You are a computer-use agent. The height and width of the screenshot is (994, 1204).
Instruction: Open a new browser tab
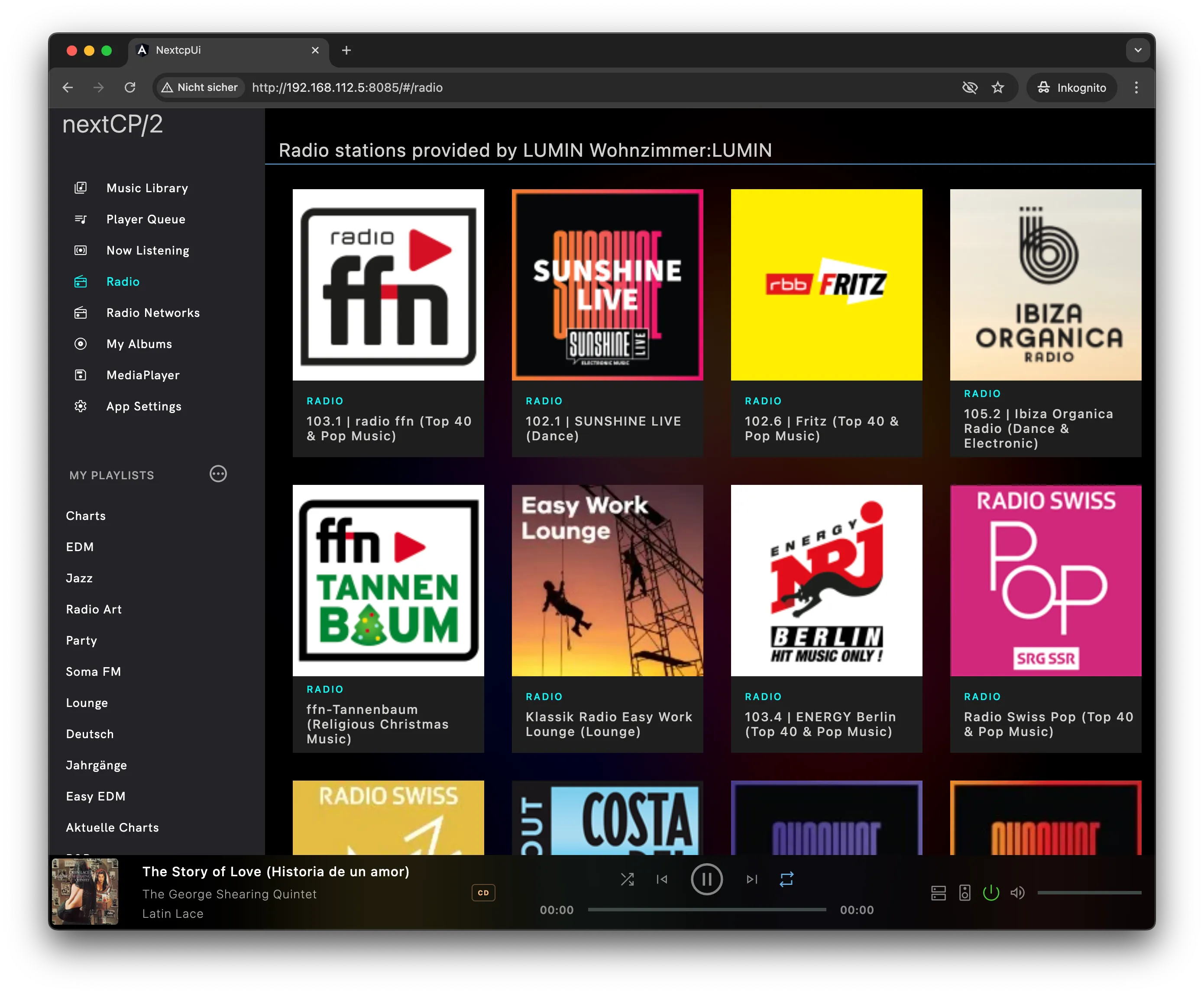coord(346,50)
